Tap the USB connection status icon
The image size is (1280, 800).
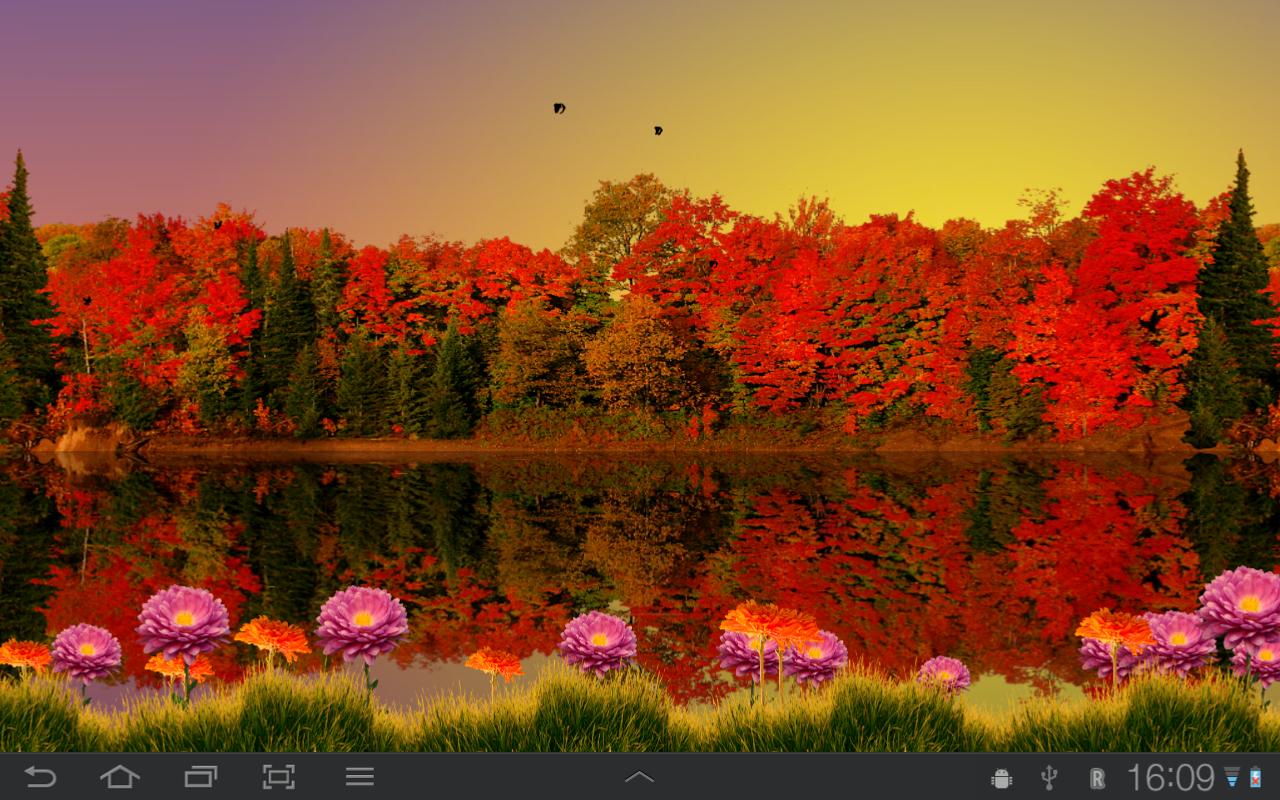click(x=1047, y=776)
